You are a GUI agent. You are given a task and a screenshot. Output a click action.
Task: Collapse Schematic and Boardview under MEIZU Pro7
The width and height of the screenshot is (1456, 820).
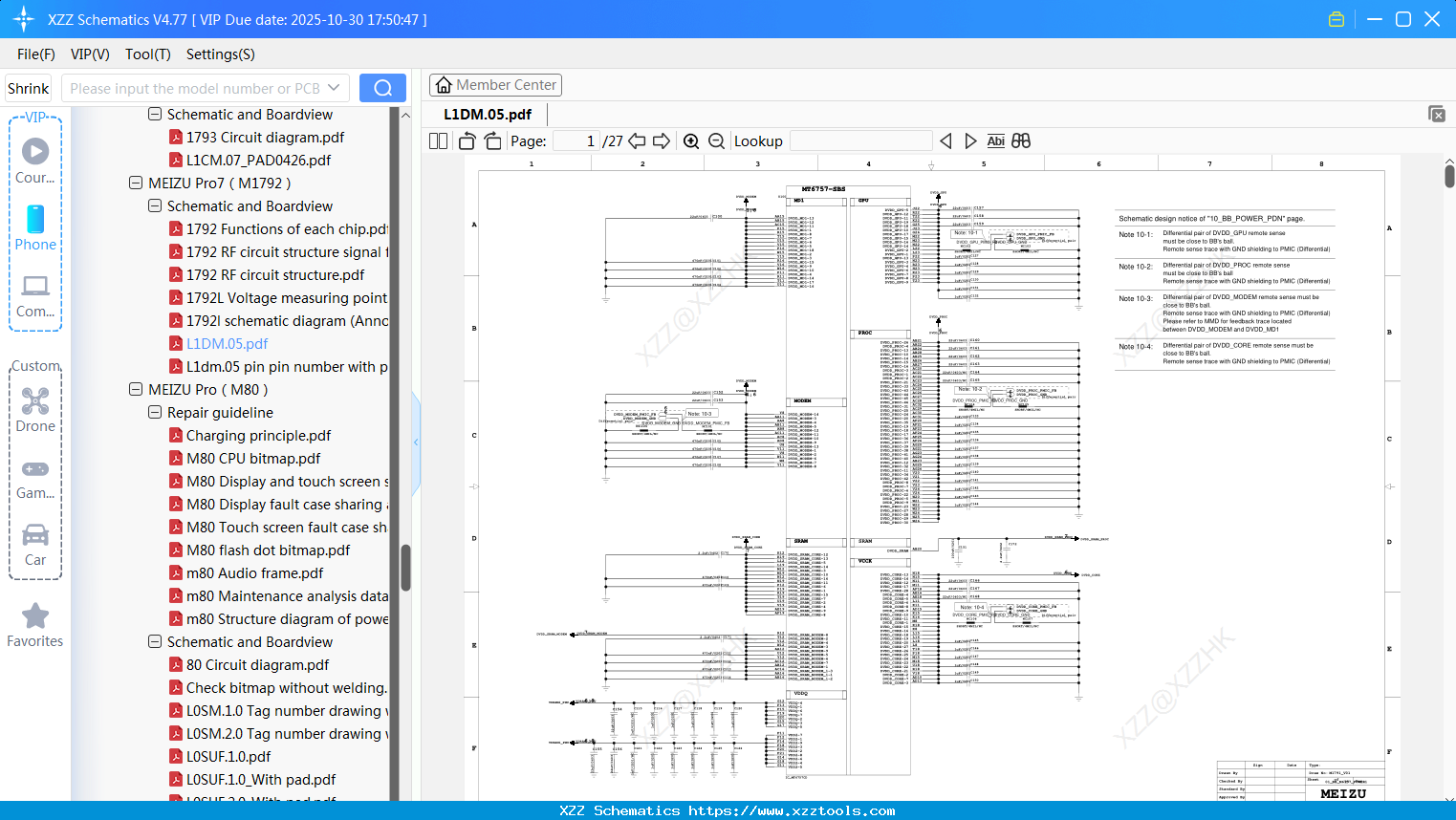155,205
